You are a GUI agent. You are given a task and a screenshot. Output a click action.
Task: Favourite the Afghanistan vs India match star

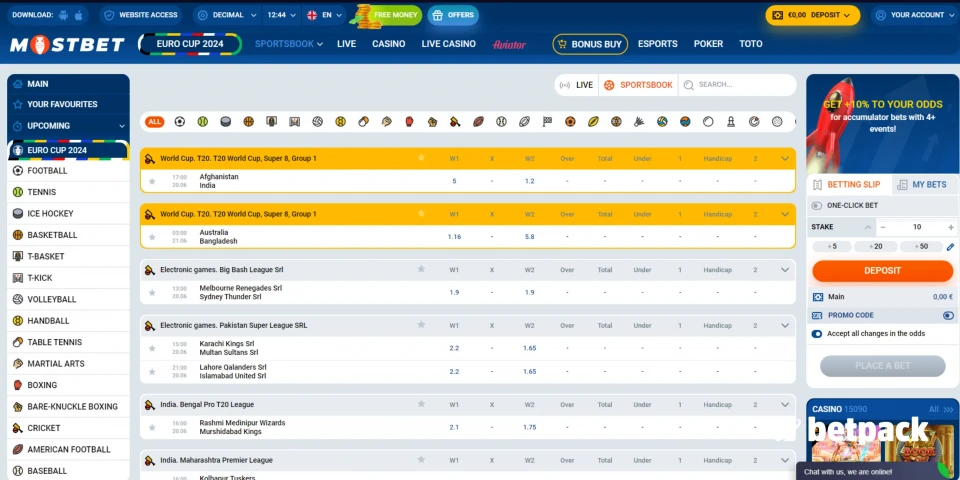pyautogui.click(x=152, y=181)
